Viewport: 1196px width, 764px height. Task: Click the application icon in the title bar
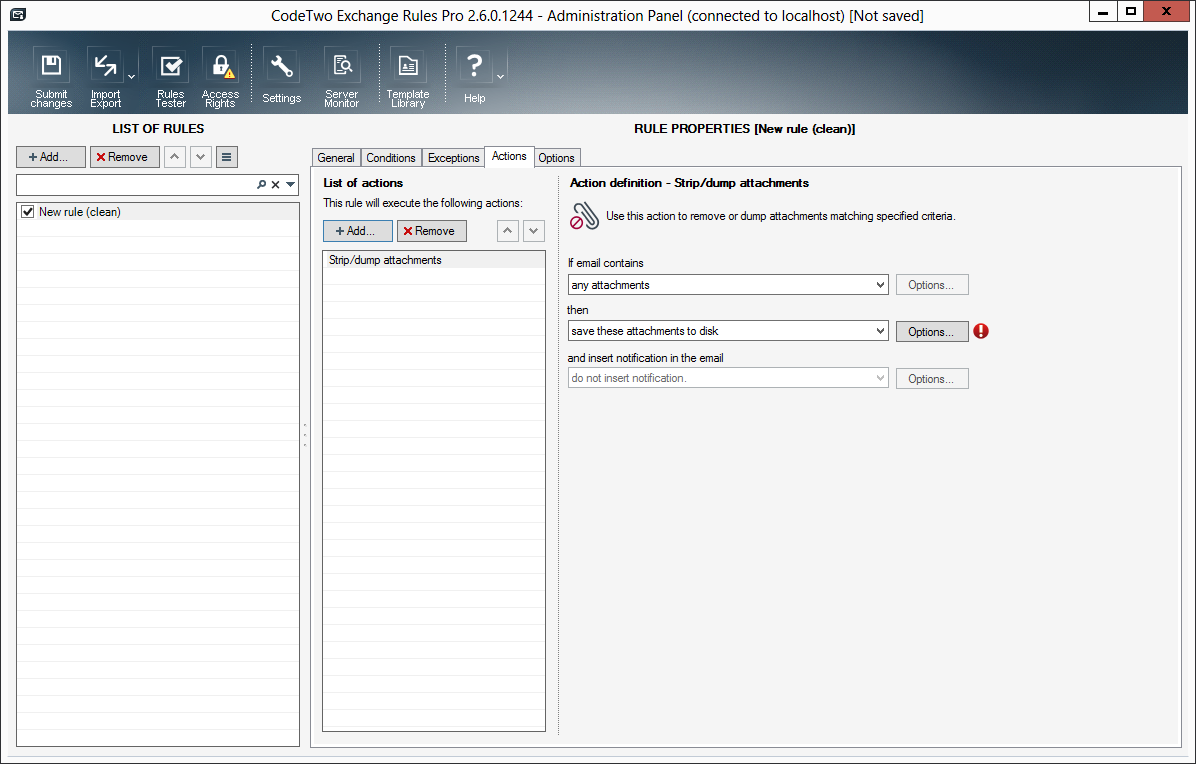pos(18,14)
